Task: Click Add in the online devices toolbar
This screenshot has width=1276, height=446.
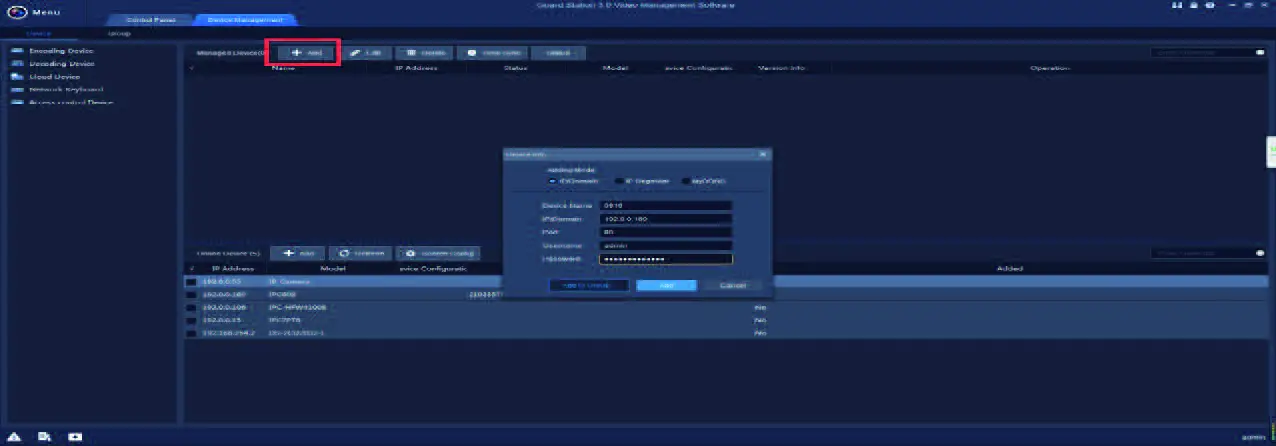Action: [297, 253]
